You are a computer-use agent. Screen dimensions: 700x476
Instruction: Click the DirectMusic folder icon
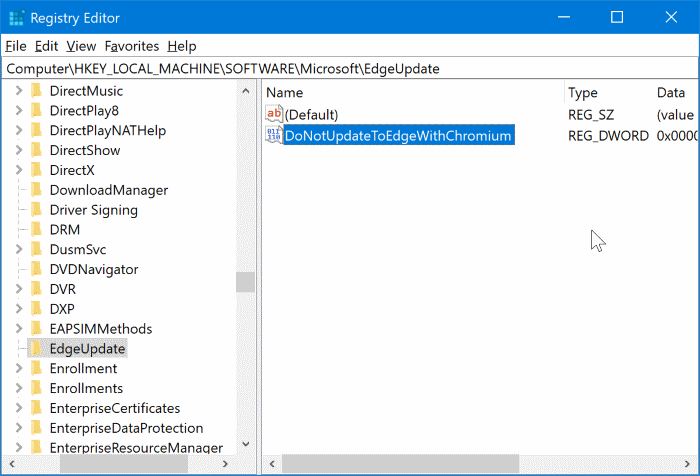(x=37, y=91)
